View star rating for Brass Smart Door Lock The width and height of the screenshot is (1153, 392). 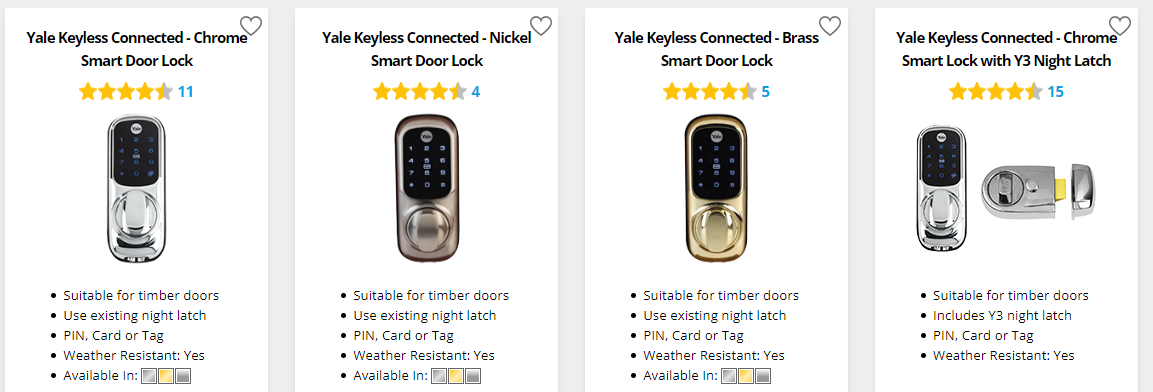coord(710,92)
